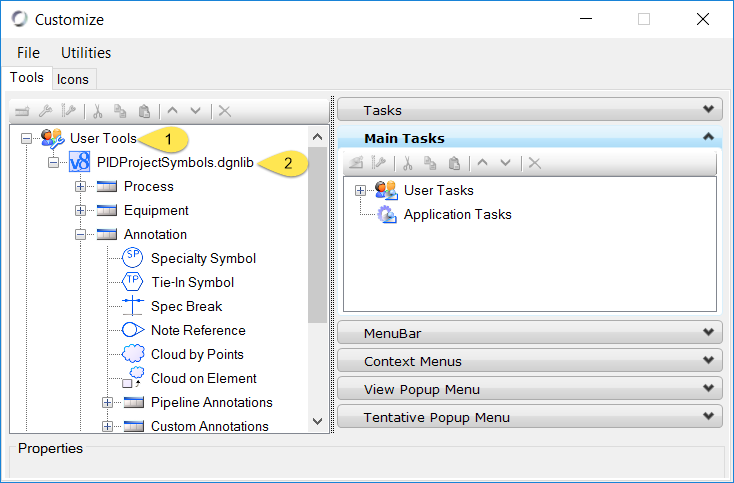This screenshot has width=734, height=483.
Task: Expand the User Tasks tree node
Action: click(x=360, y=190)
